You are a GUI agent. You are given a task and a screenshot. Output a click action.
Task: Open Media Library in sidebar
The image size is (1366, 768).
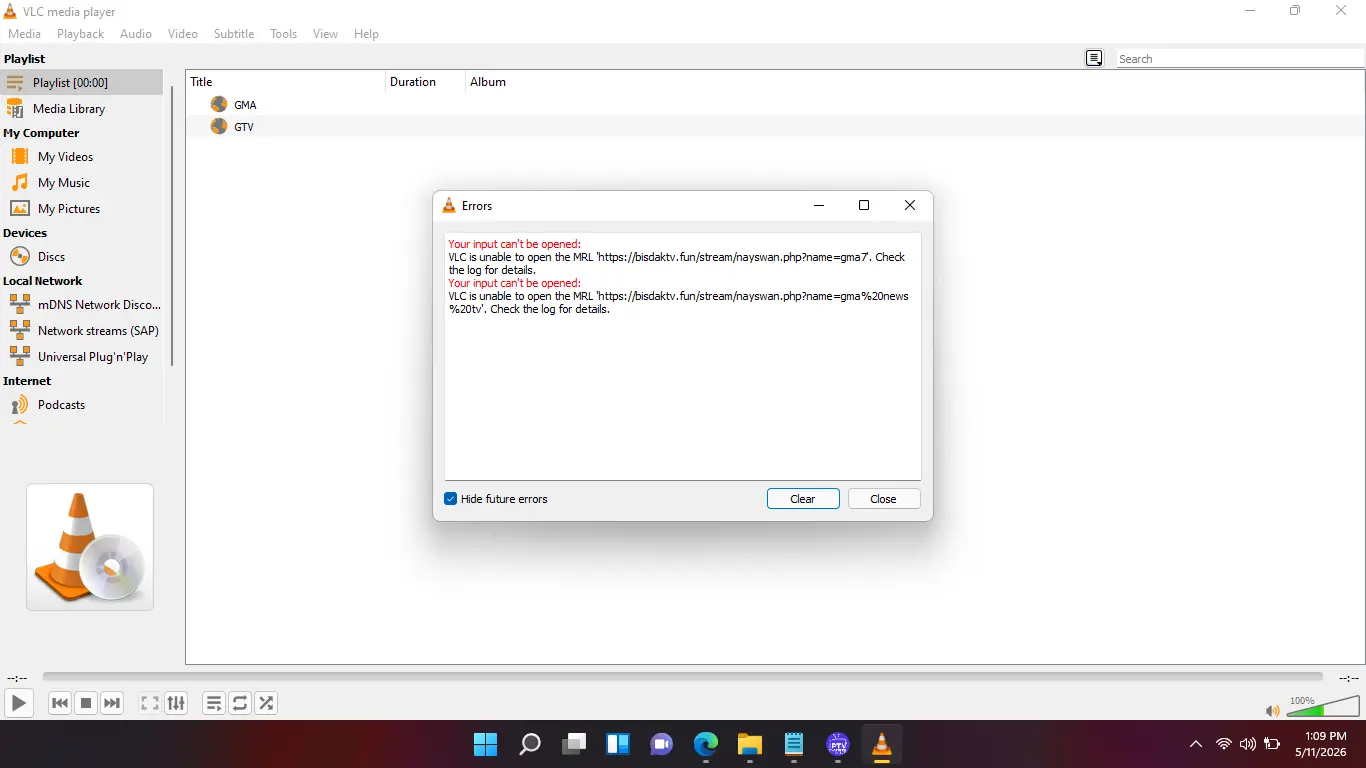(x=82, y=108)
